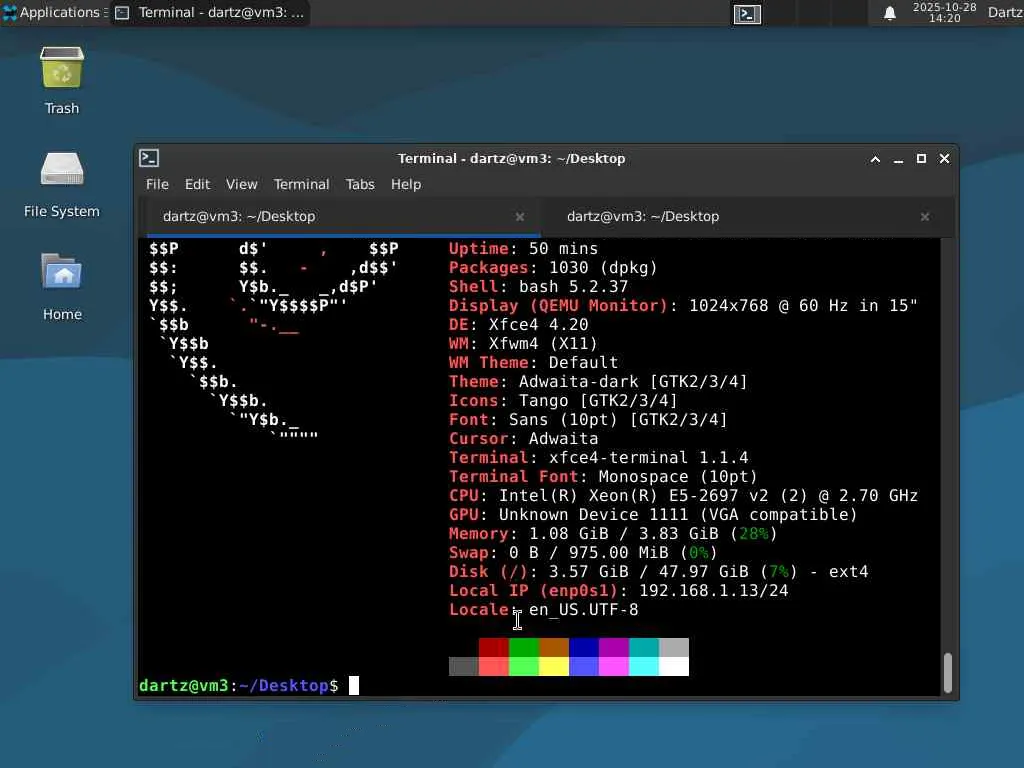Click the "Packages: 1030 (dpkg)" line
The width and height of the screenshot is (1024, 768).
(553, 268)
